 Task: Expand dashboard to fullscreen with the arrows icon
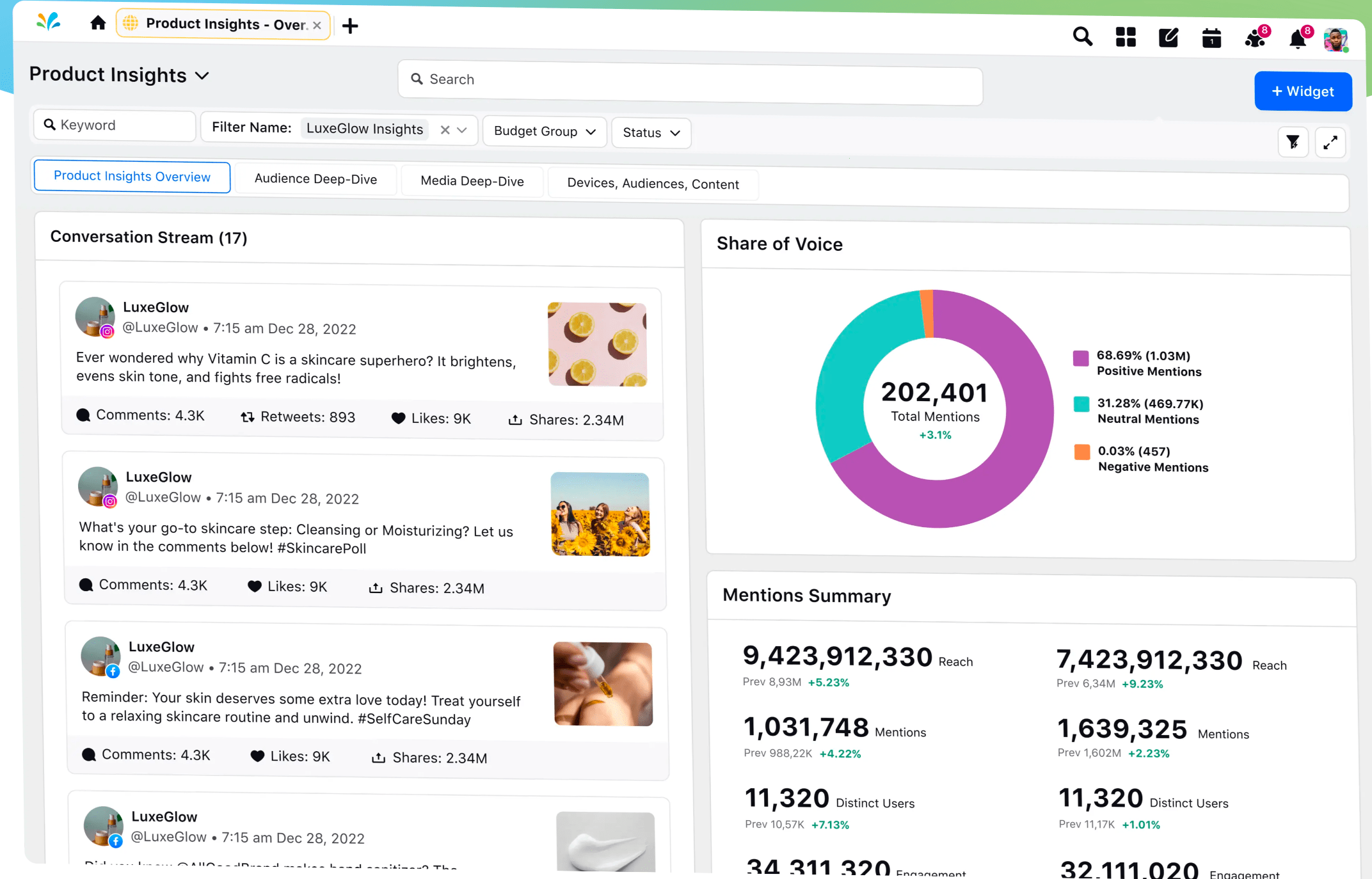(x=1330, y=142)
